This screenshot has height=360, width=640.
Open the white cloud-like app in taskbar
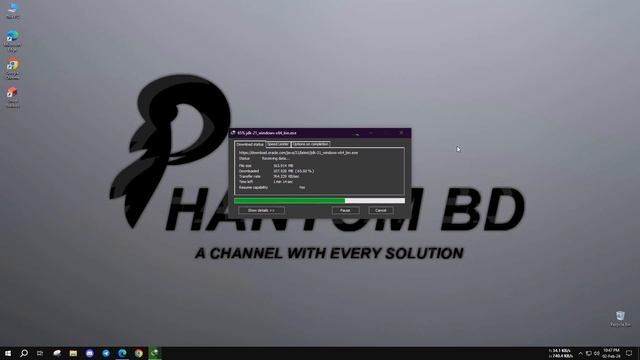click(57, 353)
